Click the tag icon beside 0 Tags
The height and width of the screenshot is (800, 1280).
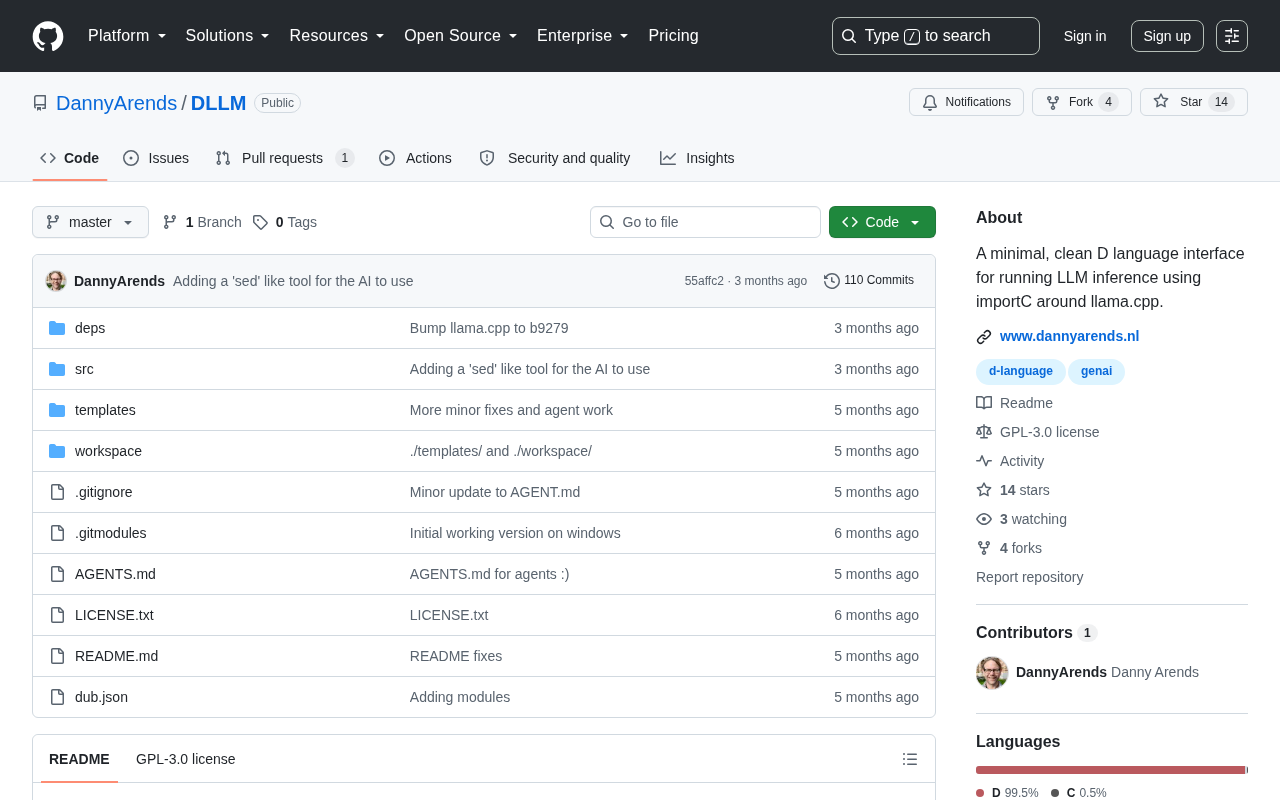[x=260, y=222]
